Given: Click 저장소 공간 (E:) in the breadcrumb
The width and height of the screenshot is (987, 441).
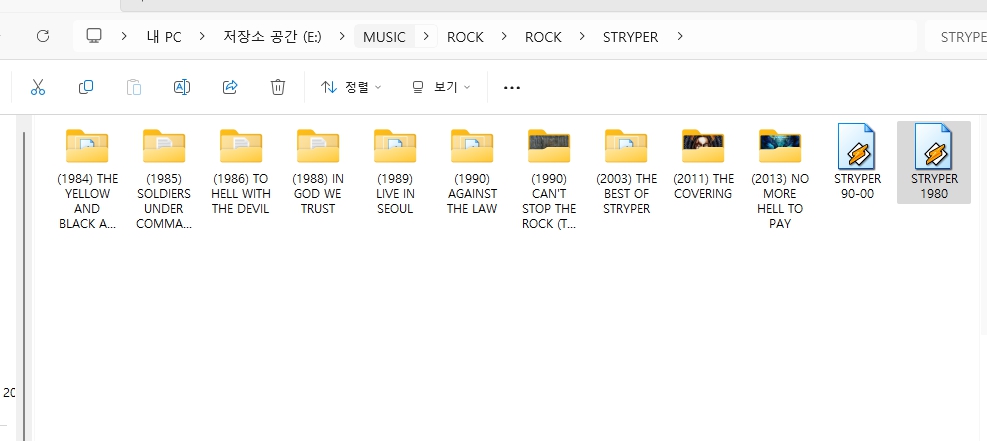Looking at the screenshot, I should (272, 36).
